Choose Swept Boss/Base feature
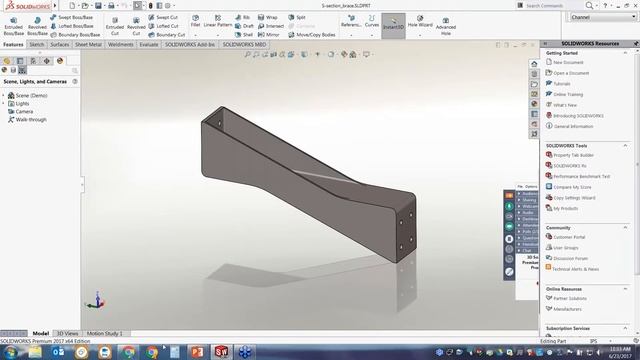Viewport: 640px width, 360px height. pos(71,18)
